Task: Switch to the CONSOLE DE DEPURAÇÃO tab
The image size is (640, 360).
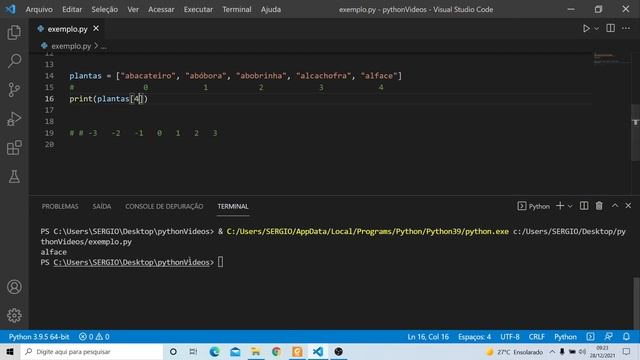Action: pyautogui.click(x=164, y=207)
